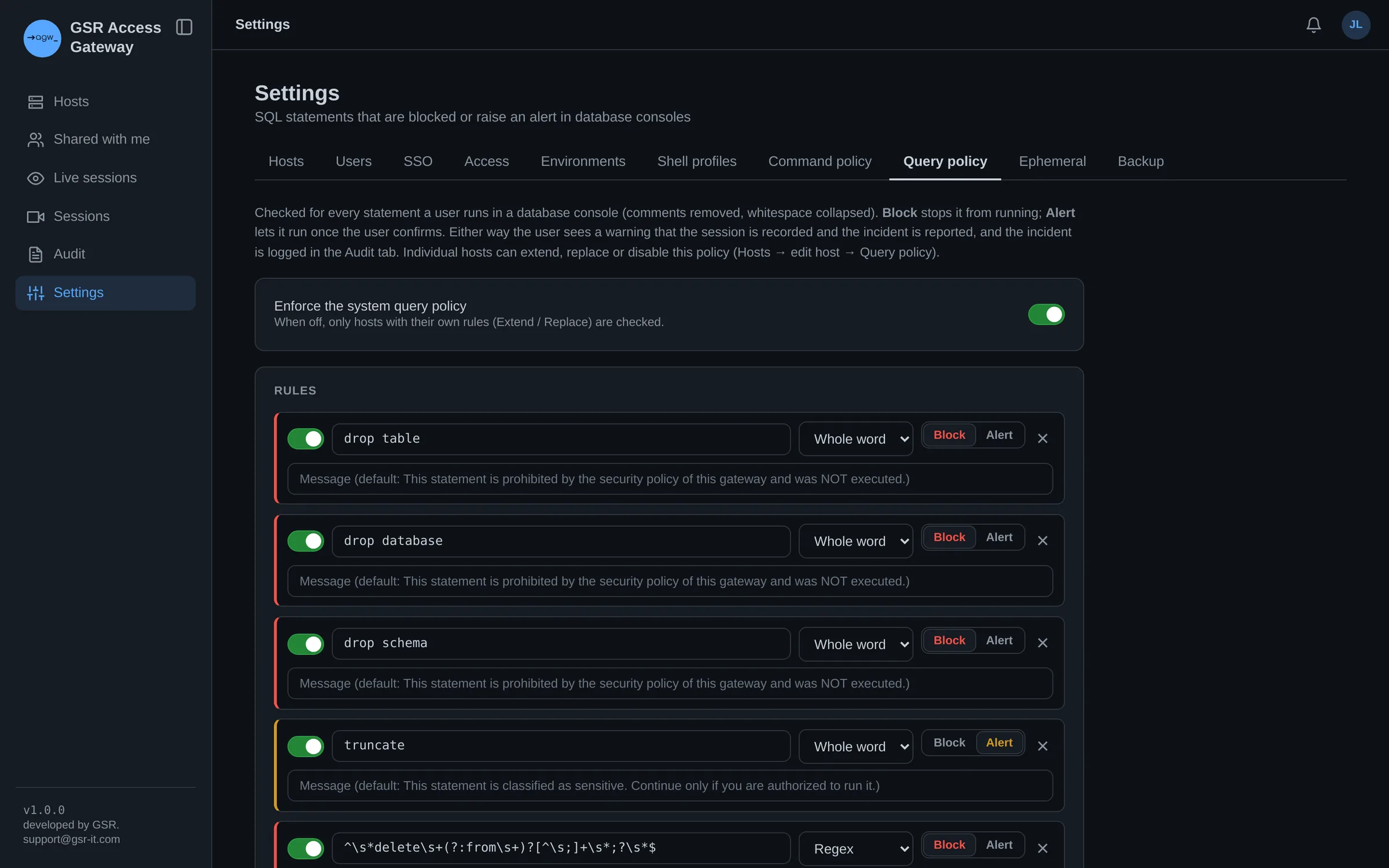Click the truncate pattern input field
This screenshot has height=868, width=1389.
pyautogui.click(x=561, y=746)
